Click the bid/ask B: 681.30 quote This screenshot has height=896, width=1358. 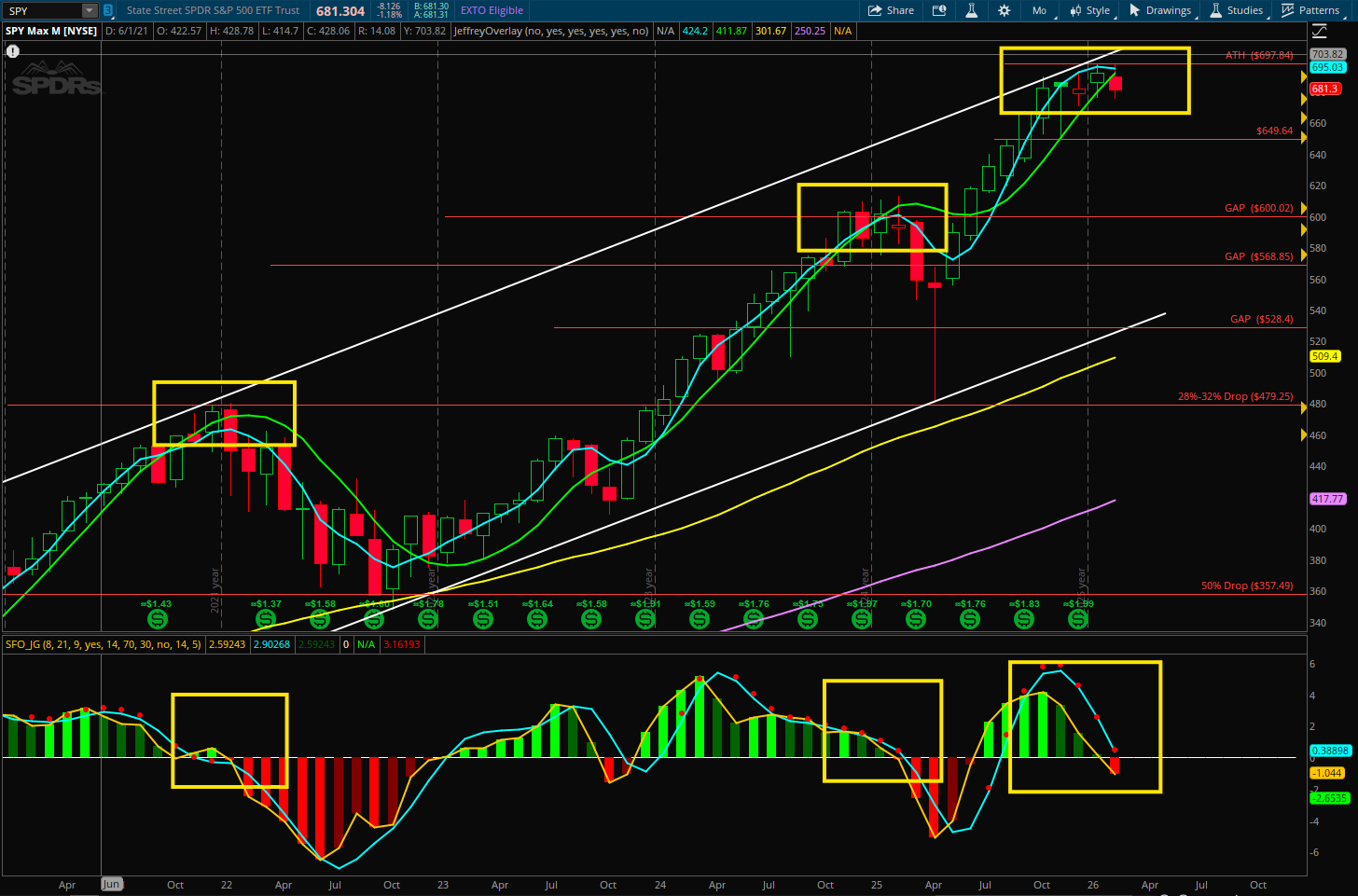tap(431, 7)
